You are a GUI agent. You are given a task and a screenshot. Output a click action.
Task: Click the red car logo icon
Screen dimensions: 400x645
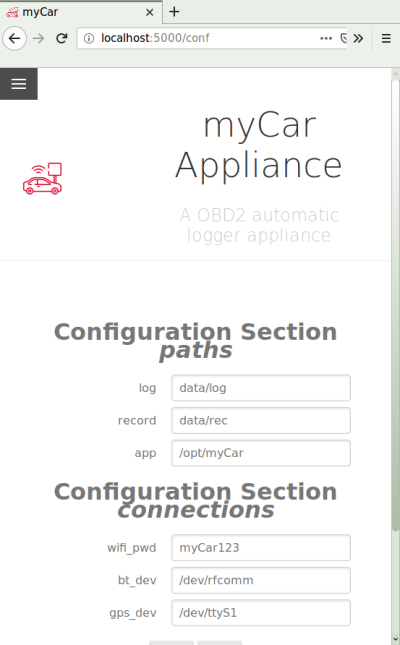[x=42, y=179]
